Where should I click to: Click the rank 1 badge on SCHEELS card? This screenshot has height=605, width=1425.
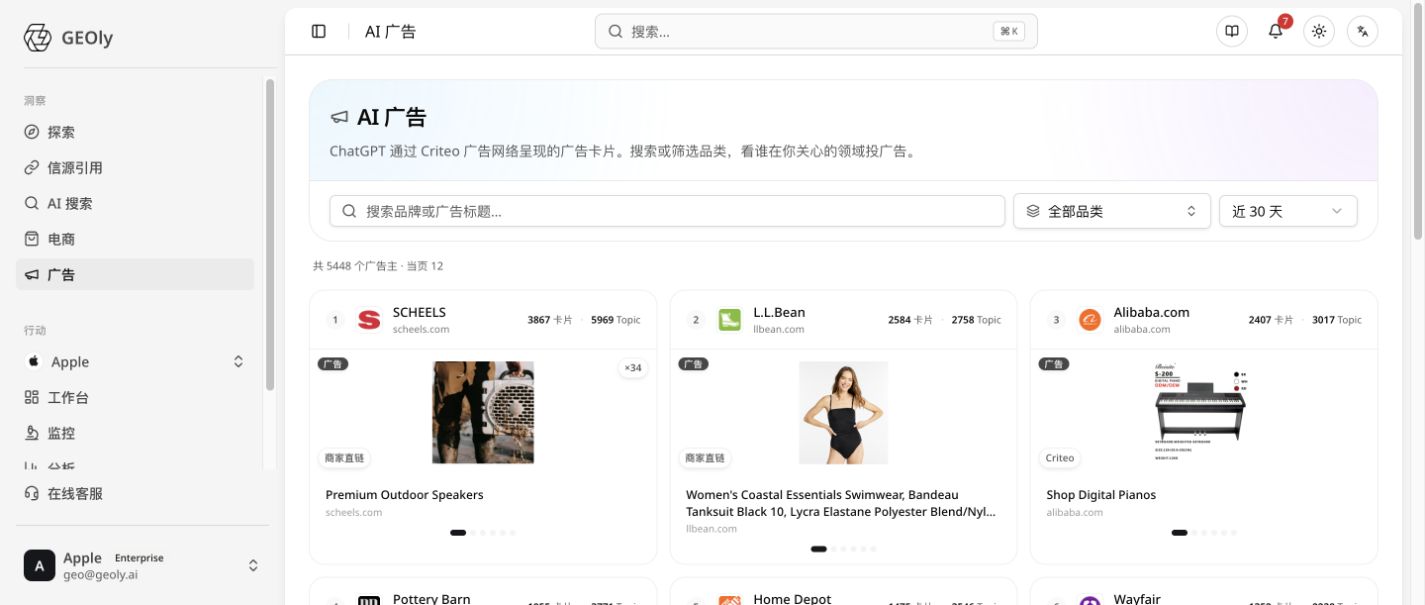click(336, 320)
